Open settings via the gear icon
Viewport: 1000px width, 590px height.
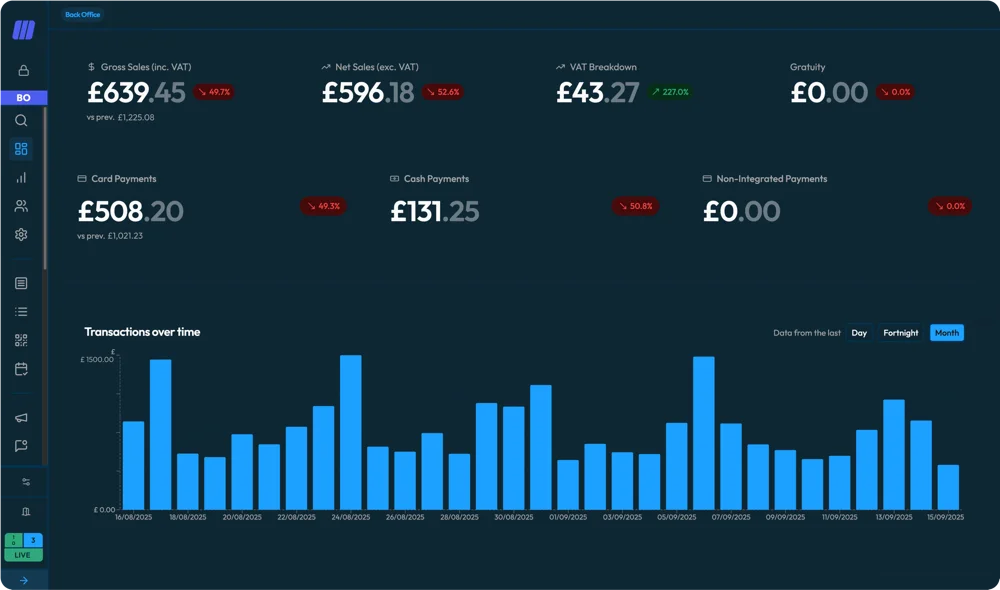pyautogui.click(x=22, y=234)
